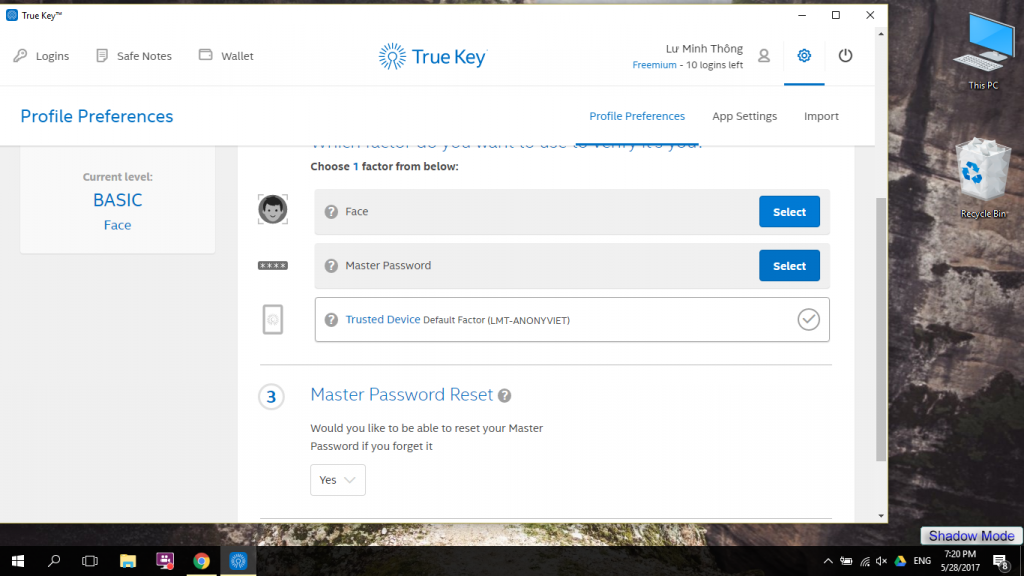This screenshot has width=1024, height=576.
Task: Select the Face verification factor
Action: pyautogui.click(x=789, y=211)
